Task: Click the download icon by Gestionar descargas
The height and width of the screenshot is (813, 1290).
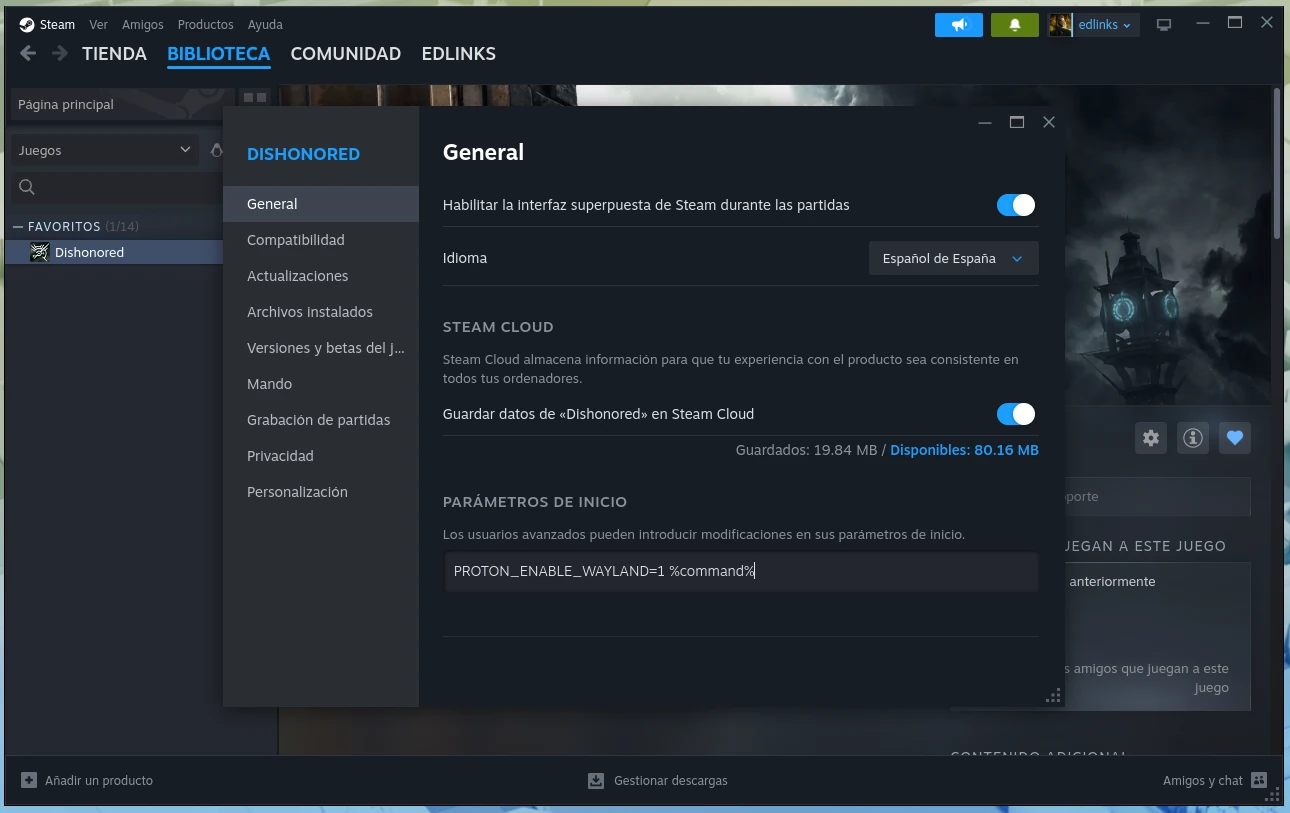Action: coord(596,780)
